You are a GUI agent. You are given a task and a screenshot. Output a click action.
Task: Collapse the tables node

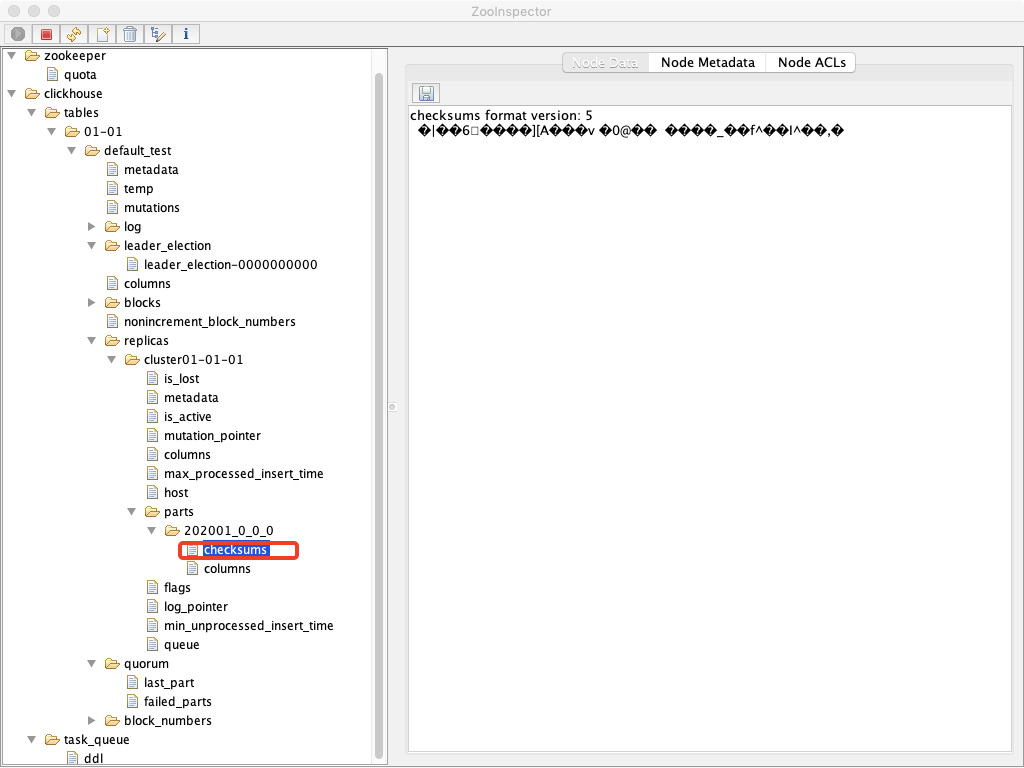[x=31, y=112]
